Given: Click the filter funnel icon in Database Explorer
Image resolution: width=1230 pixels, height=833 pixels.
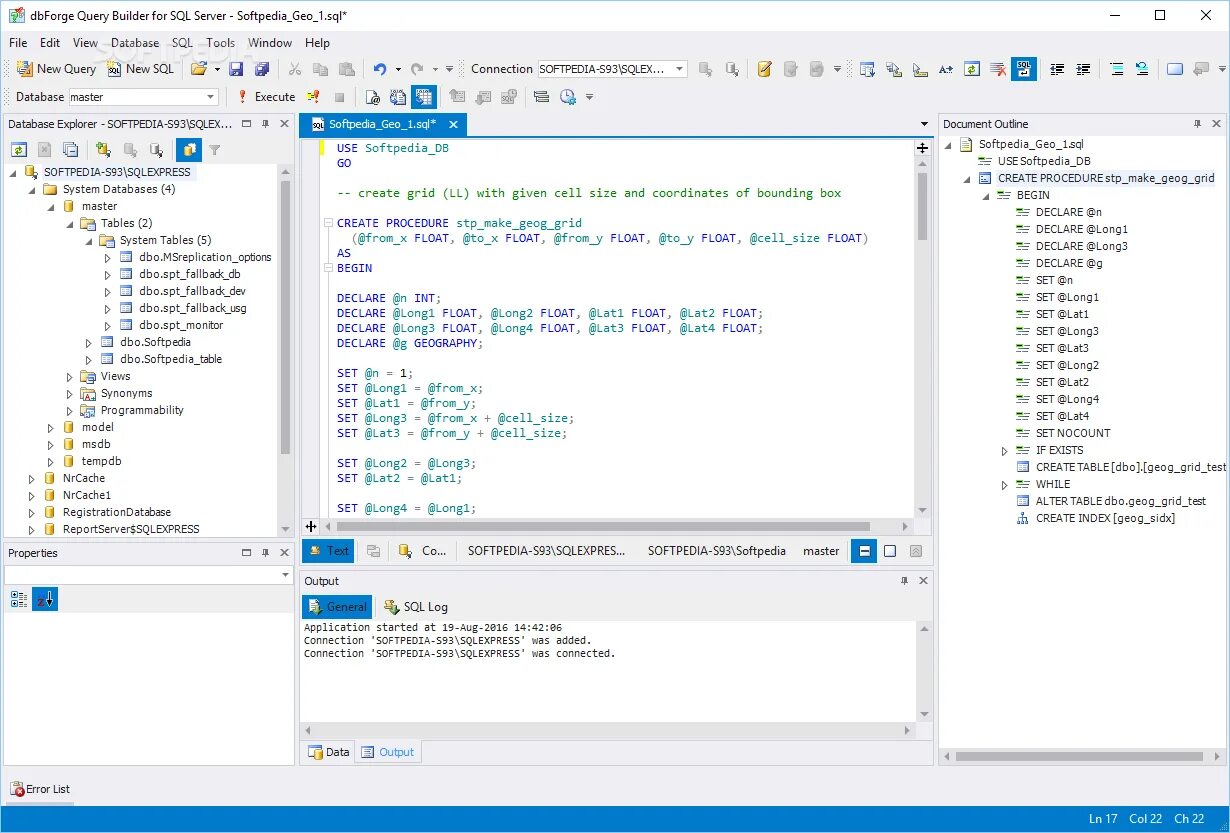Looking at the screenshot, I should click(x=214, y=150).
